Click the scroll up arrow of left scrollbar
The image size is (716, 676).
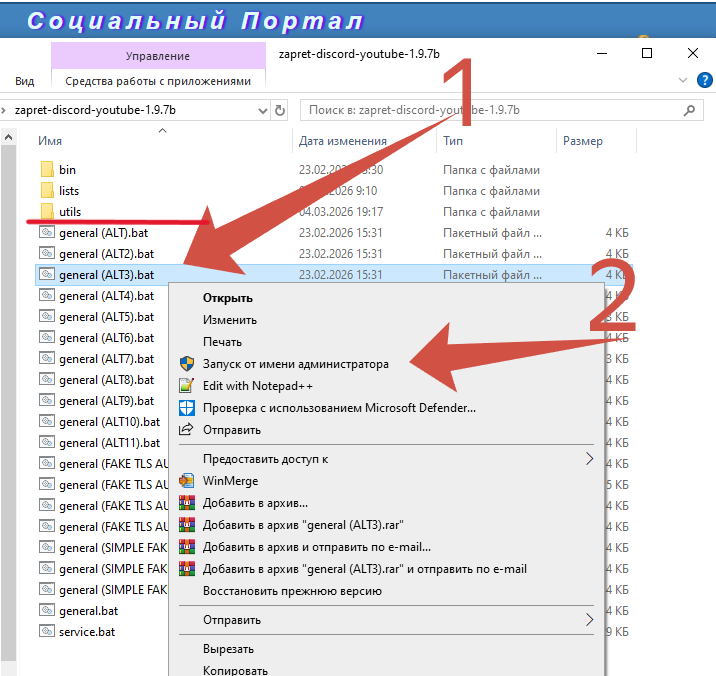pos(8,137)
